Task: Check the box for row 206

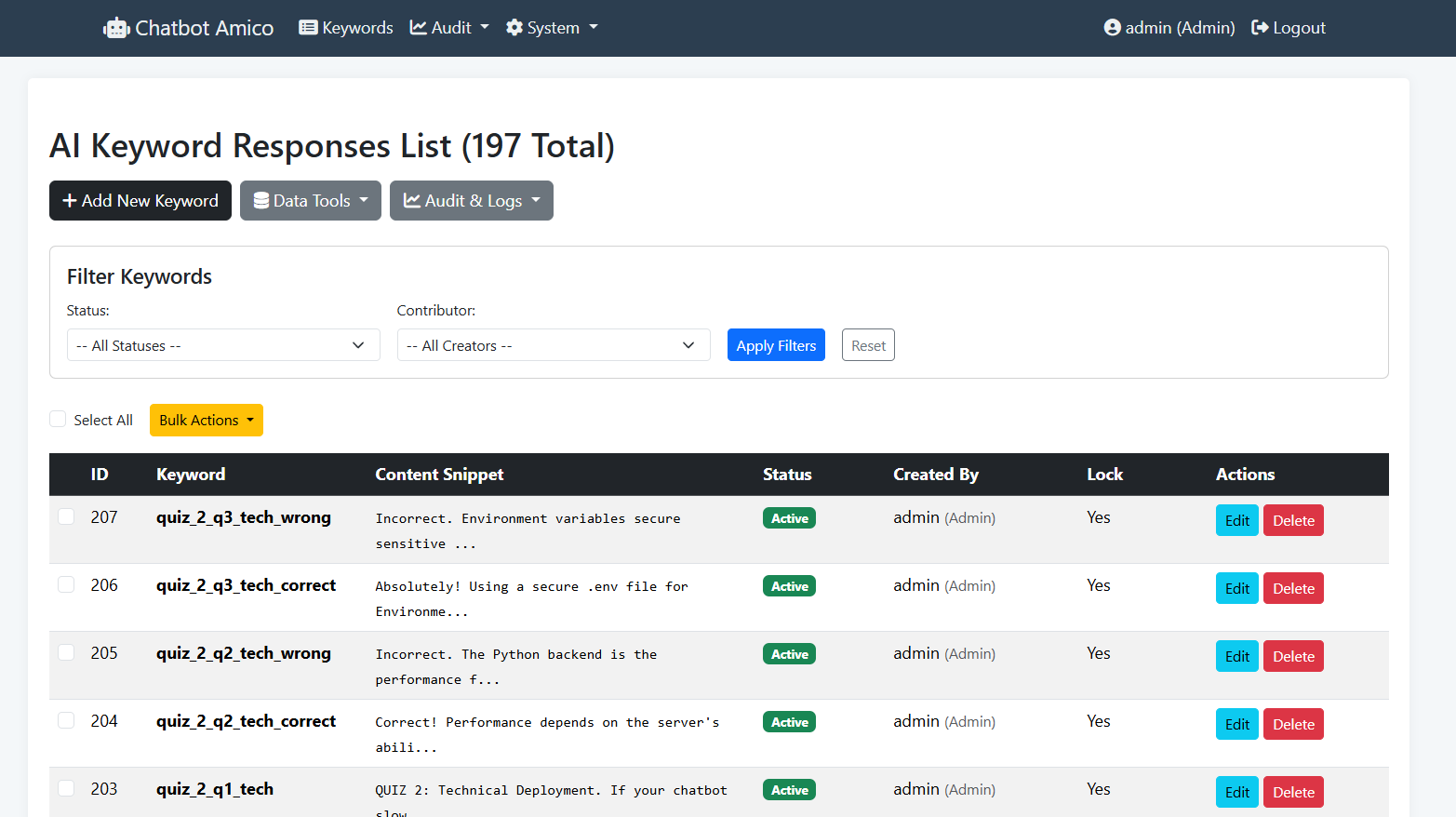Action: [66, 584]
